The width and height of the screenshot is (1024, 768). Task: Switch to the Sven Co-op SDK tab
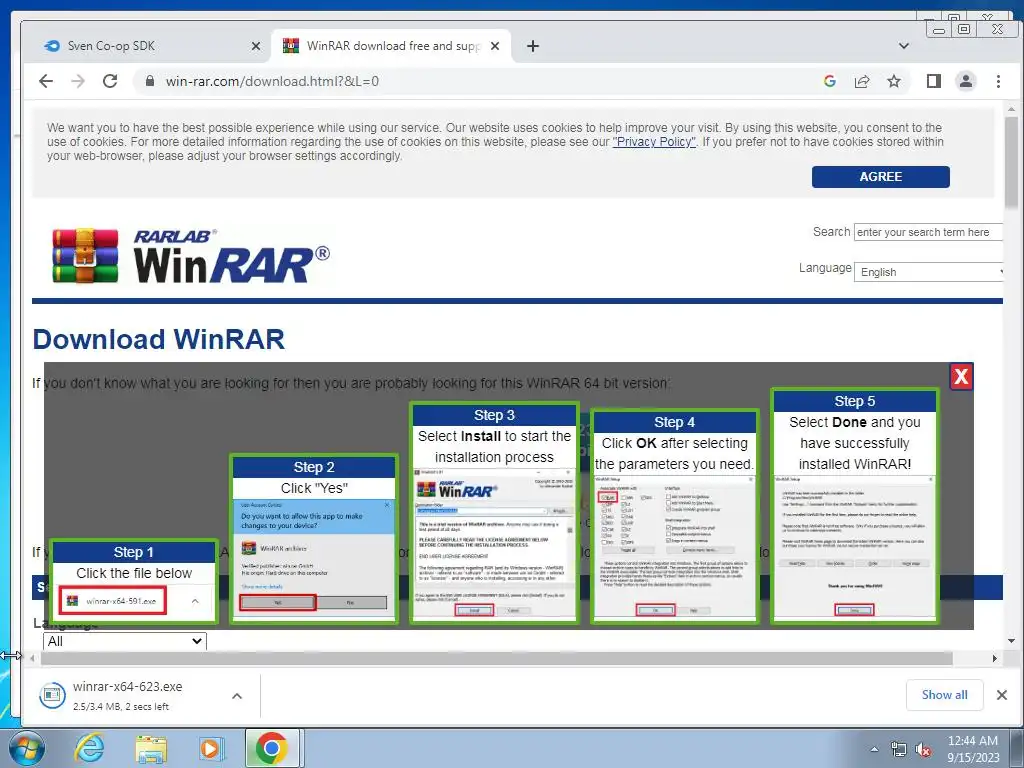click(147, 46)
